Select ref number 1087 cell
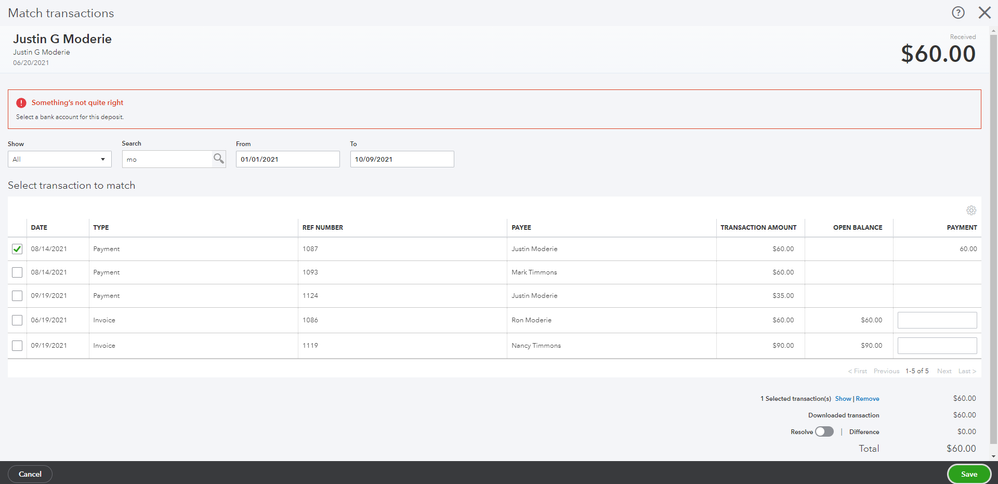998x484 pixels. (310, 249)
